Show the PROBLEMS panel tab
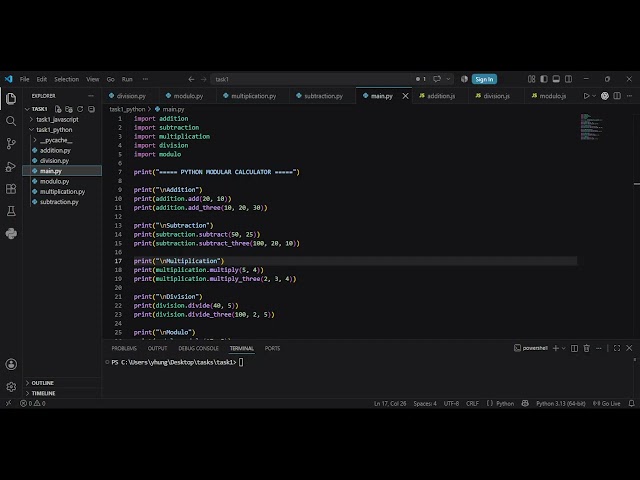Screen dimensions: 640x480 (x=124, y=348)
